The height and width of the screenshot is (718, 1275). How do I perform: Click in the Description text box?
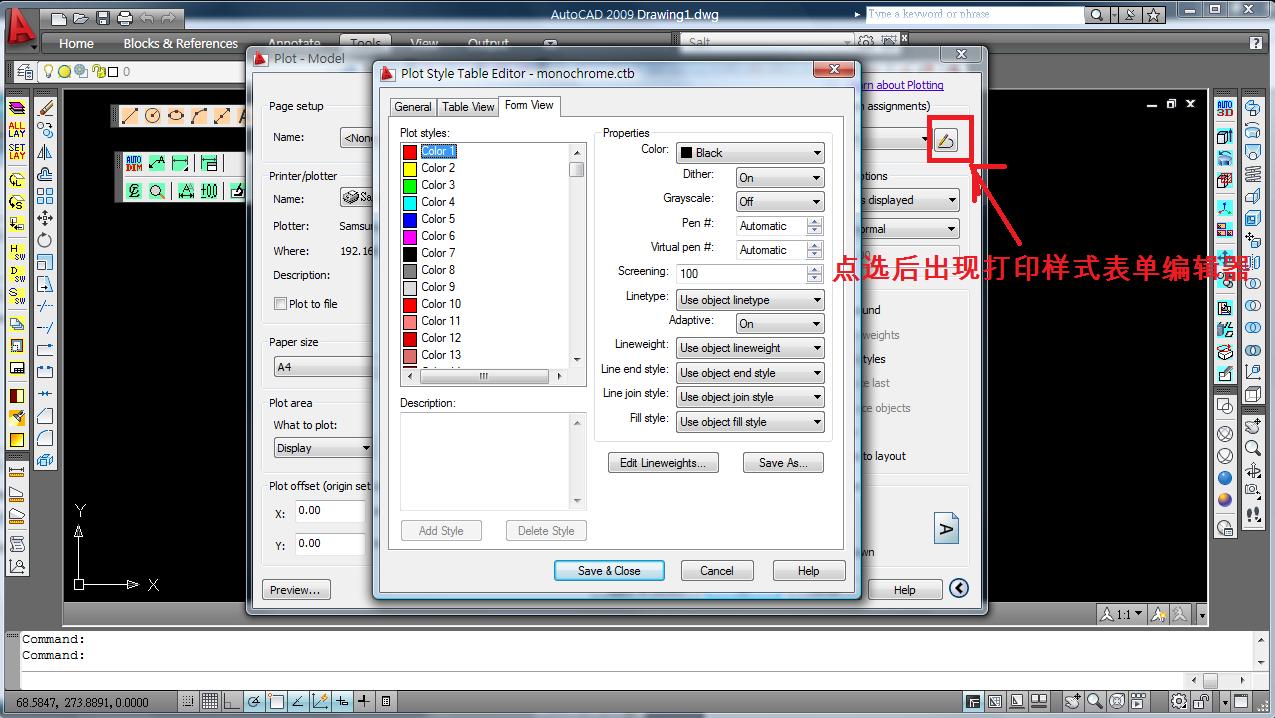pyautogui.click(x=485, y=462)
